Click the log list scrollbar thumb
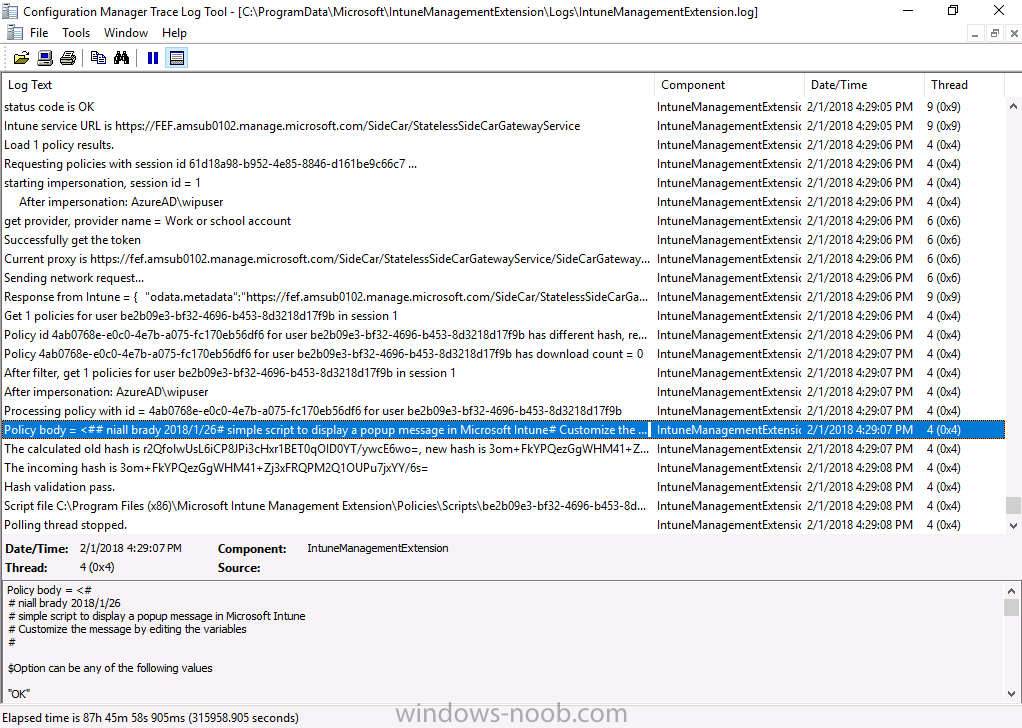Viewport: 1022px width, 728px height. click(x=1013, y=505)
